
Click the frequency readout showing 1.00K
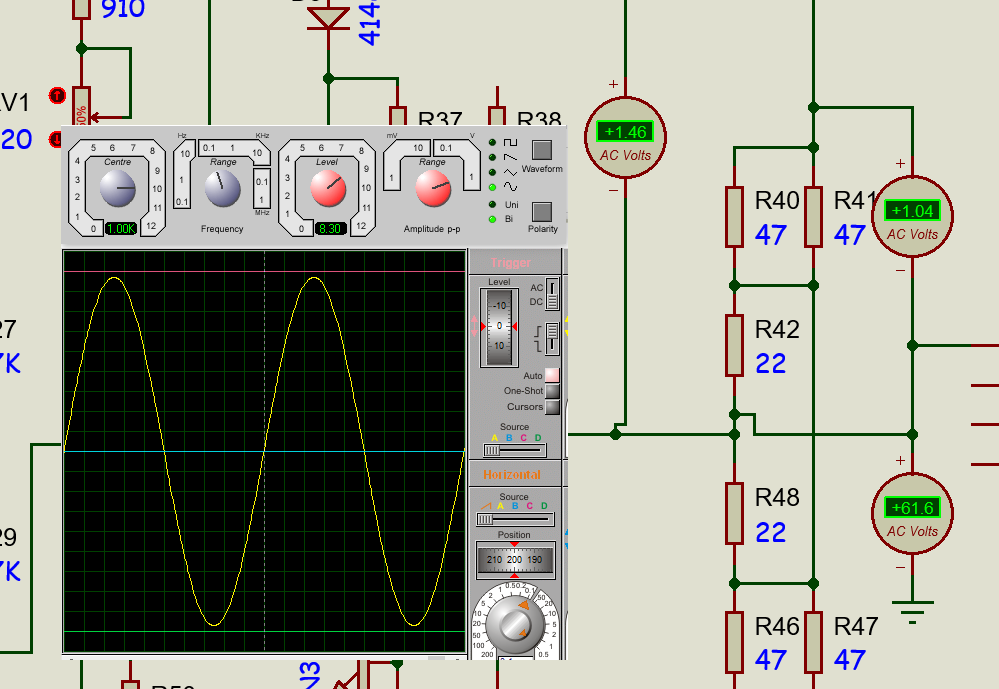click(x=120, y=228)
